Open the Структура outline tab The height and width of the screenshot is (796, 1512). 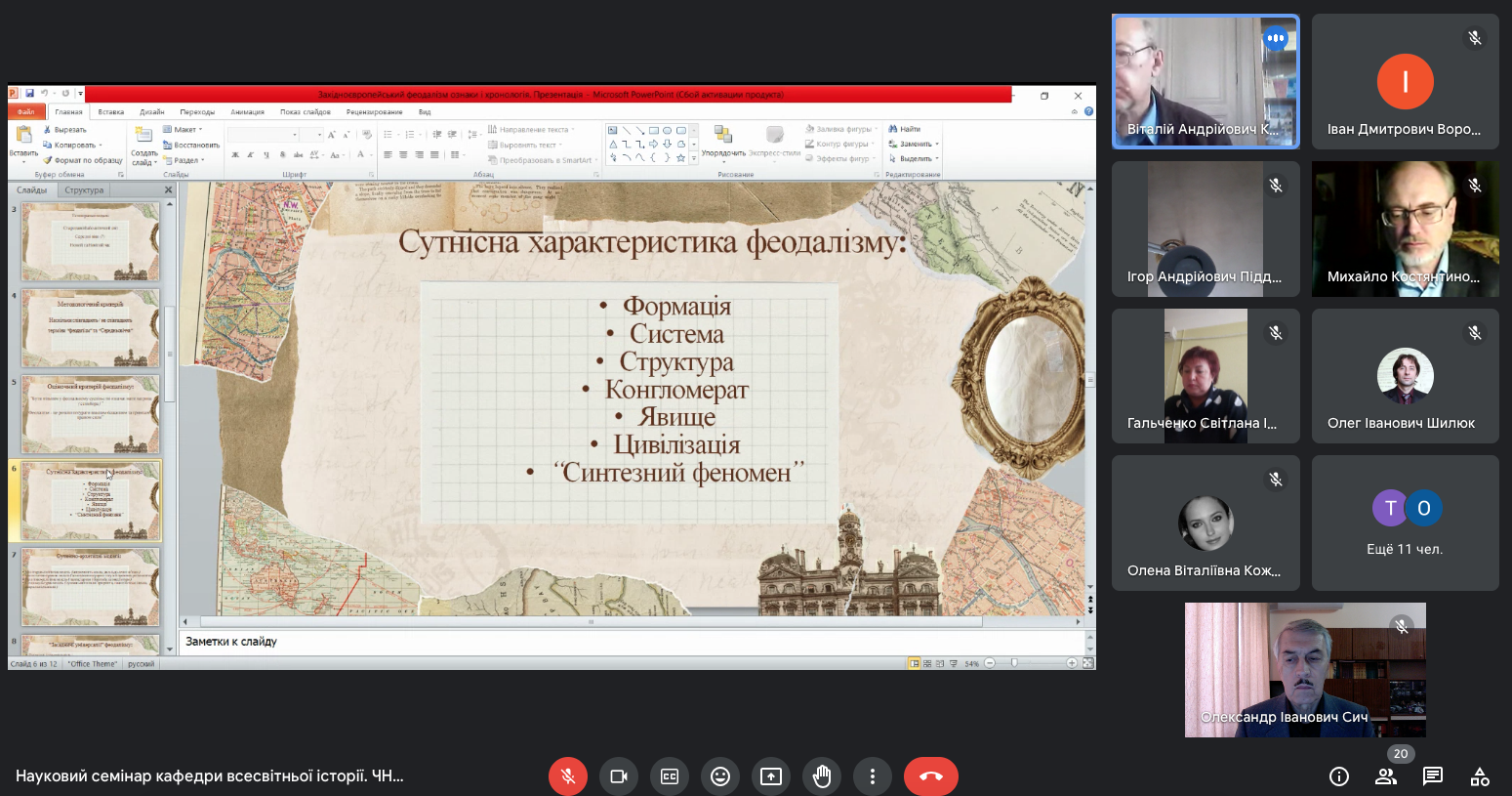coord(84,190)
